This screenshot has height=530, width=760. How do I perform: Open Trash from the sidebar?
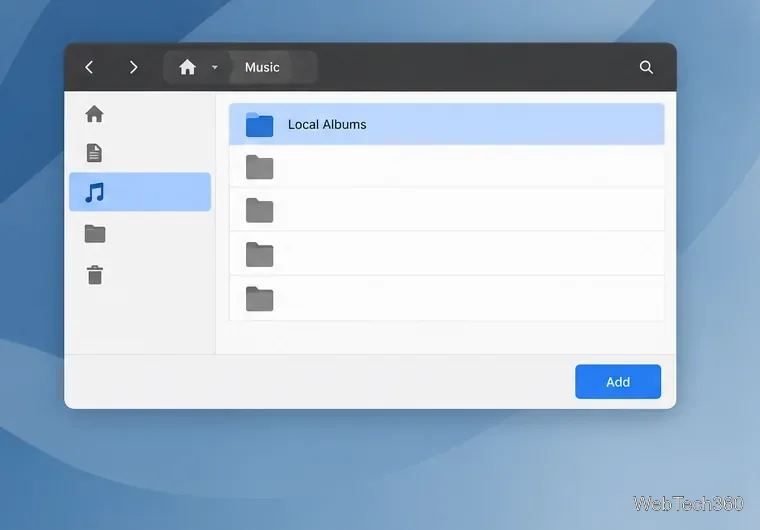point(95,275)
